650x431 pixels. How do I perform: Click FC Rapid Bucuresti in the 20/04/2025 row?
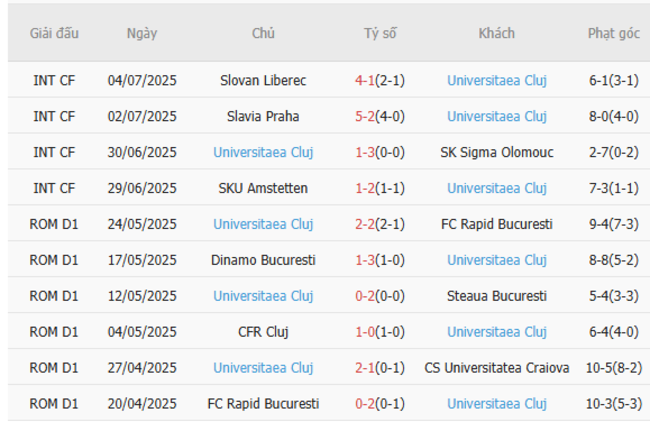click(263, 404)
